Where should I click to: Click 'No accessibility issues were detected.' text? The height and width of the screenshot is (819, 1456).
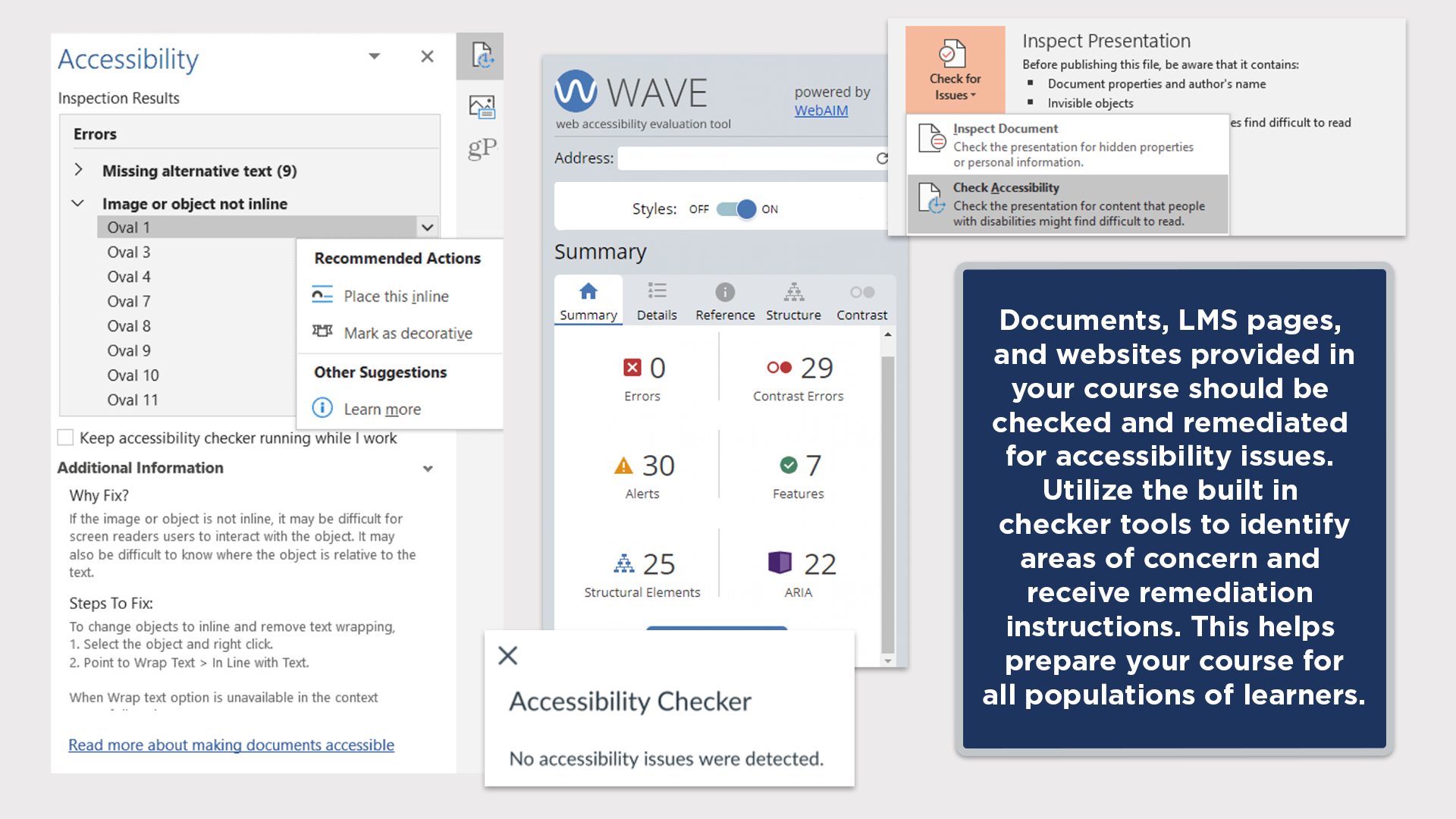pos(666,759)
